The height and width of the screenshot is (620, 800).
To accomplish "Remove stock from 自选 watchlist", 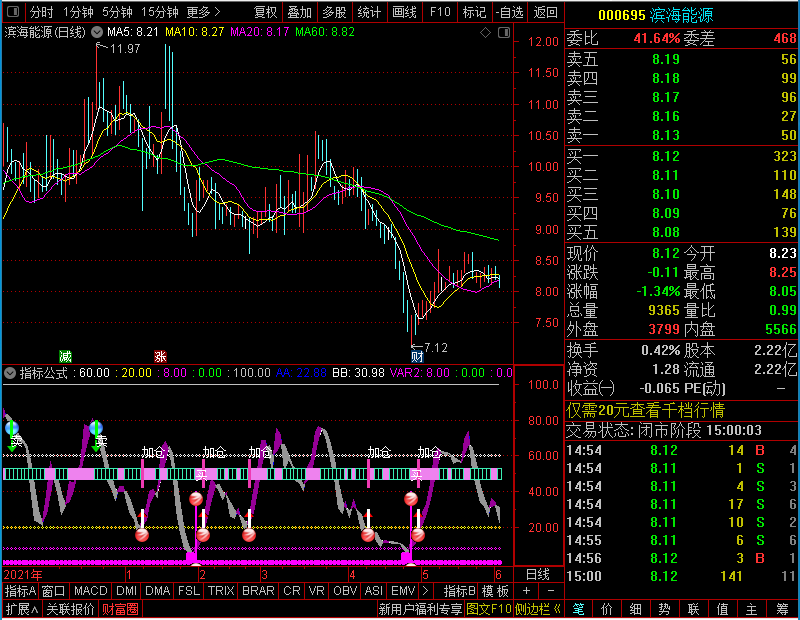I will coord(509,12).
